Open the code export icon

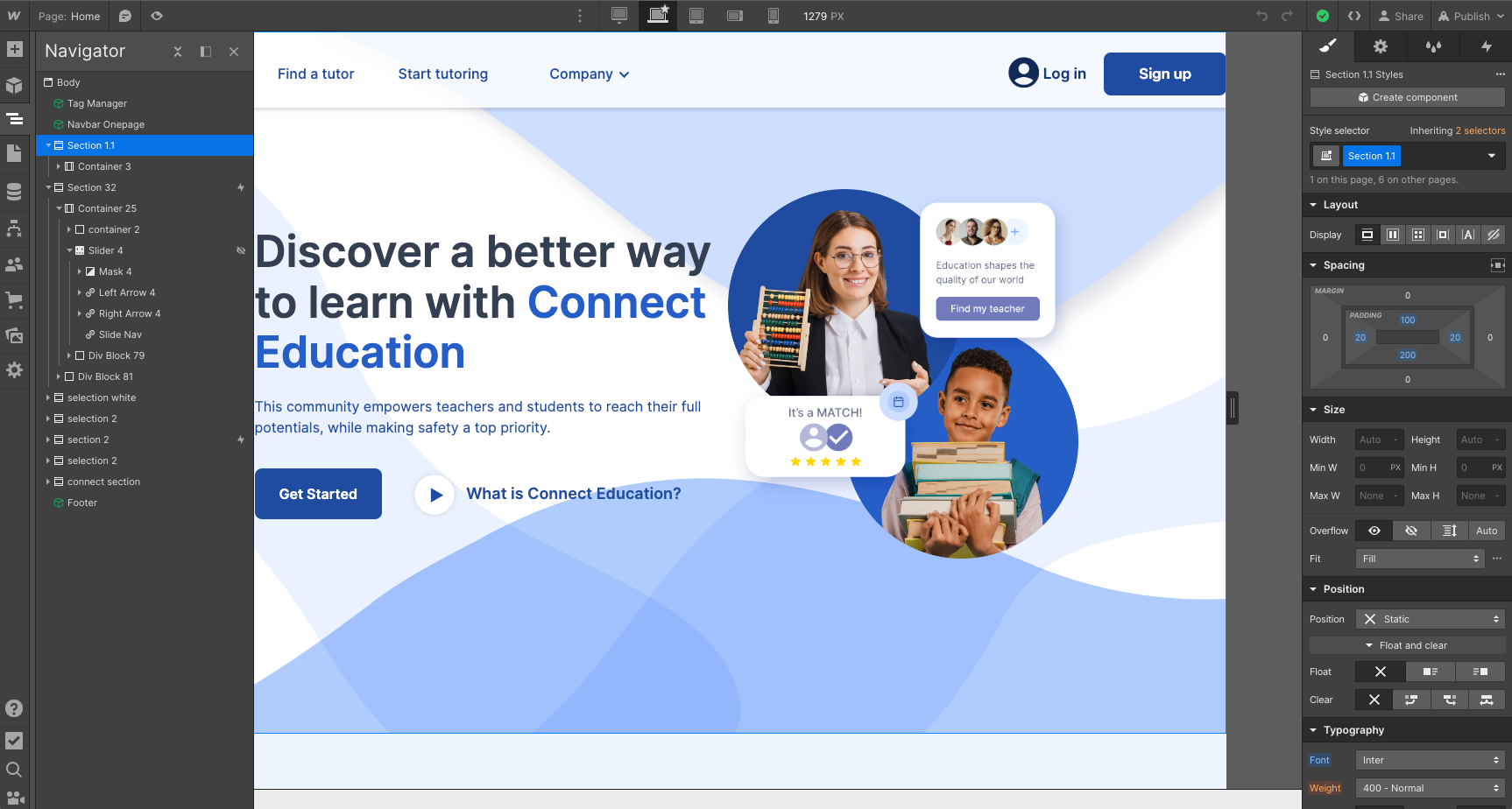tap(1354, 16)
